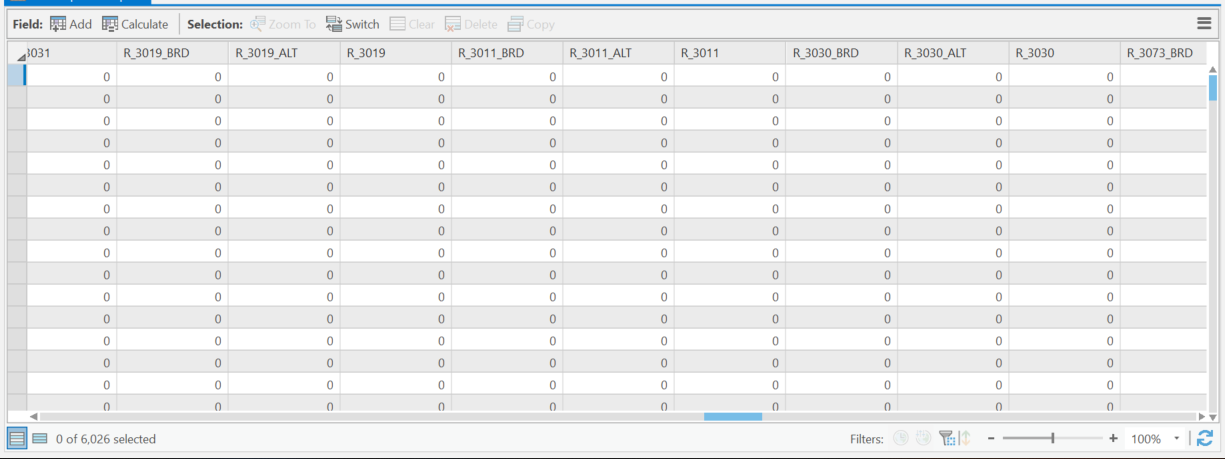The height and width of the screenshot is (459, 1225).
Task: Click the grayed-out Zoom To button
Action: tap(283, 24)
